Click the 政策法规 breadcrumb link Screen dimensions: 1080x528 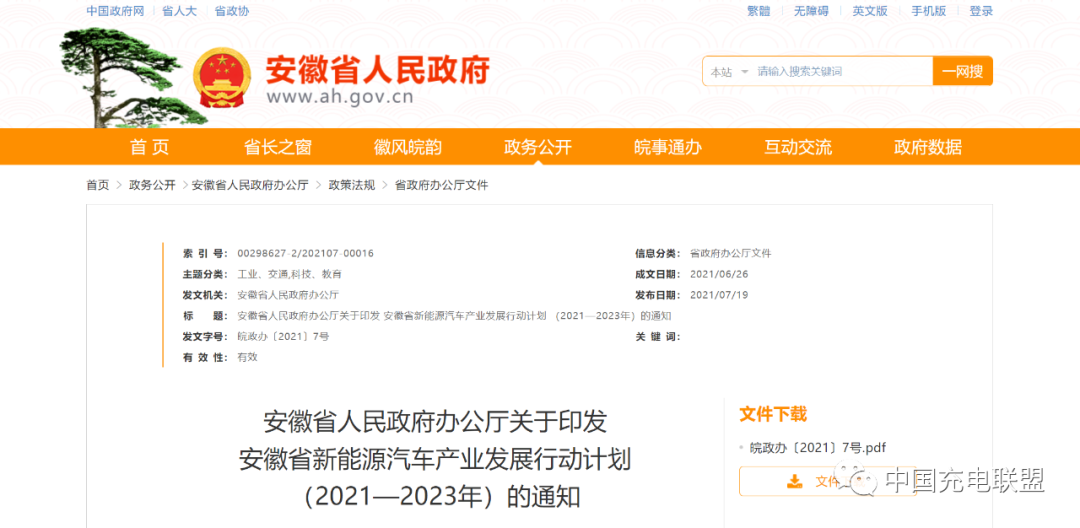pyautogui.click(x=352, y=185)
